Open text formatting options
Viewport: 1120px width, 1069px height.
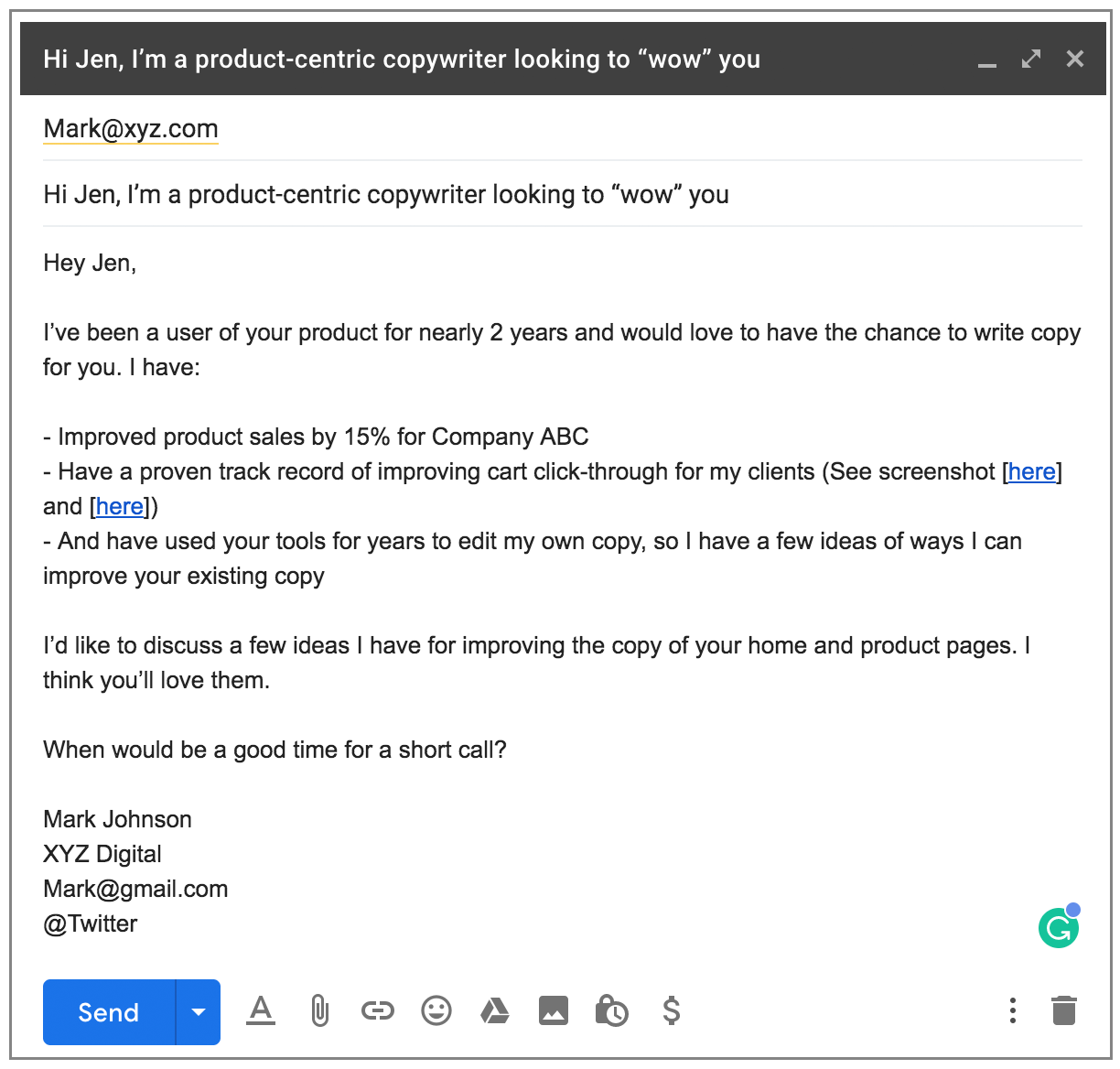click(x=261, y=1011)
